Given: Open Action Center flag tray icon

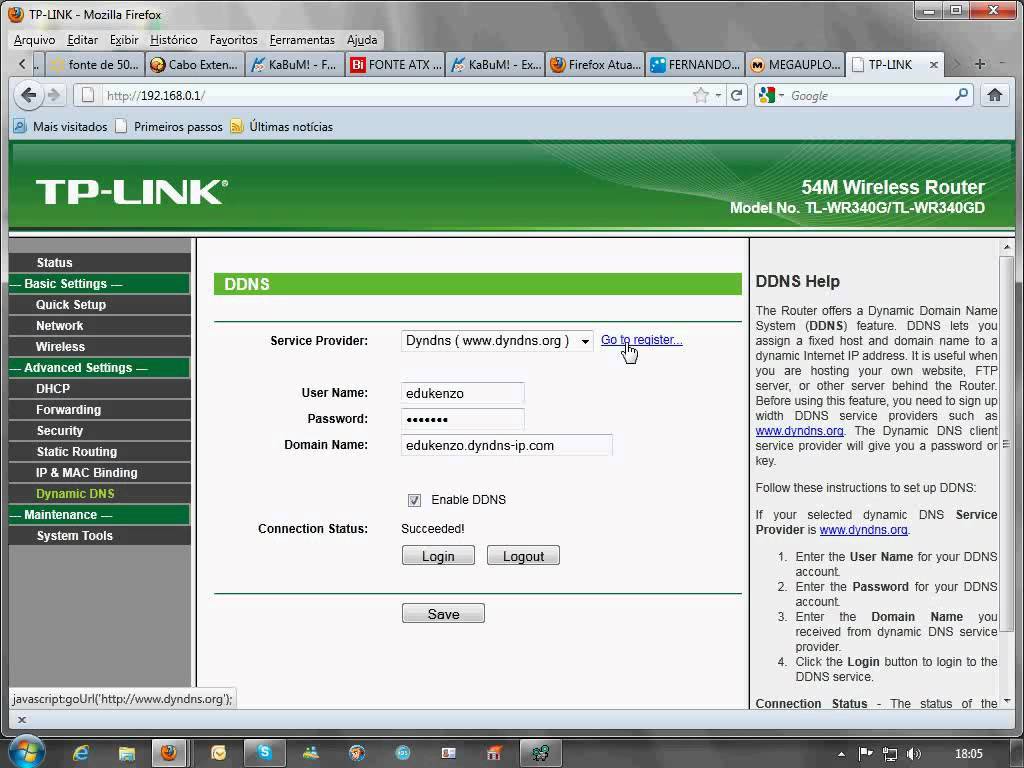Looking at the screenshot, I should tap(865, 754).
